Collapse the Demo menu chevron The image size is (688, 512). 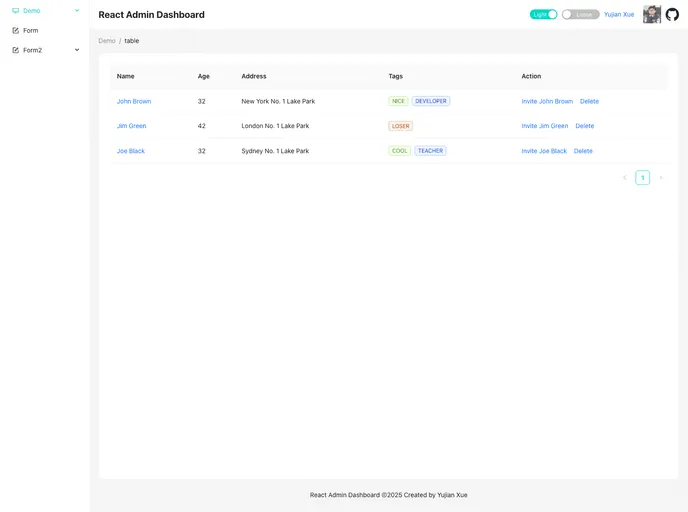(77, 11)
